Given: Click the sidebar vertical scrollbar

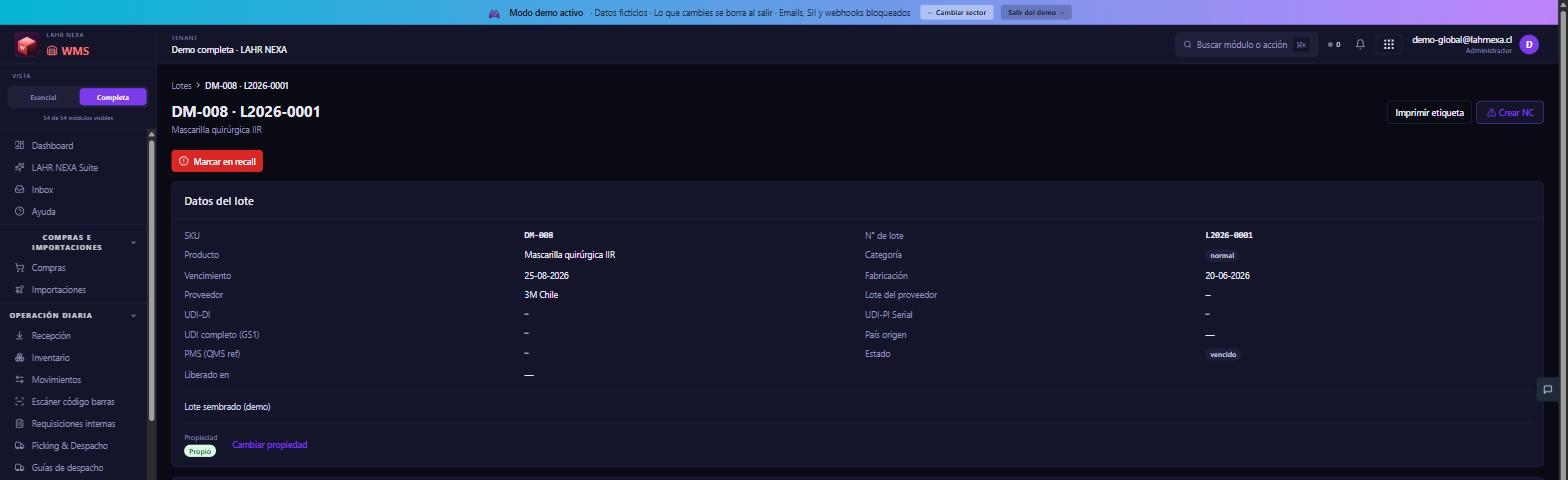Looking at the screenshot, I should 151,280.
